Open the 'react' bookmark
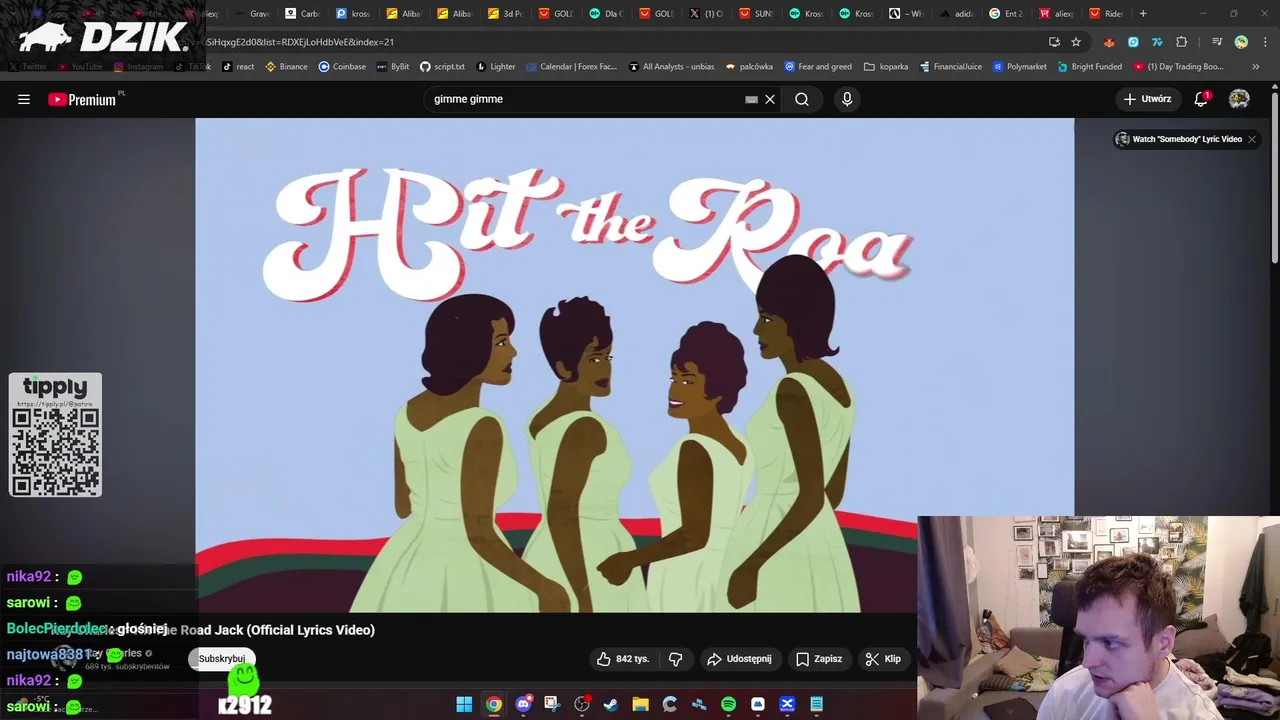 (238, 67)
